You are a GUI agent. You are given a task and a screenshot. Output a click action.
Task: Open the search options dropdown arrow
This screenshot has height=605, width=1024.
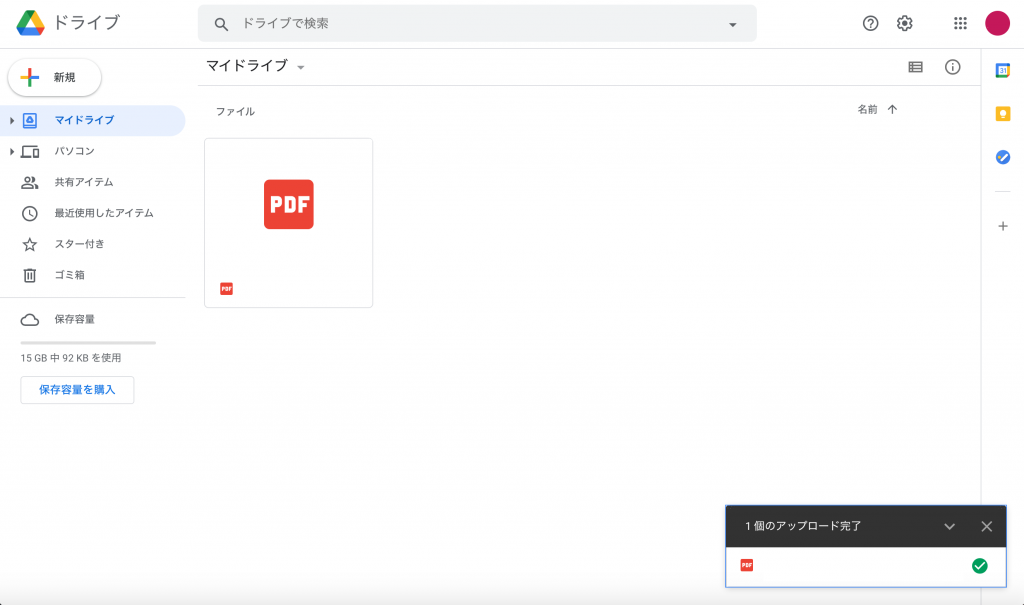click(x=733, y=24)
